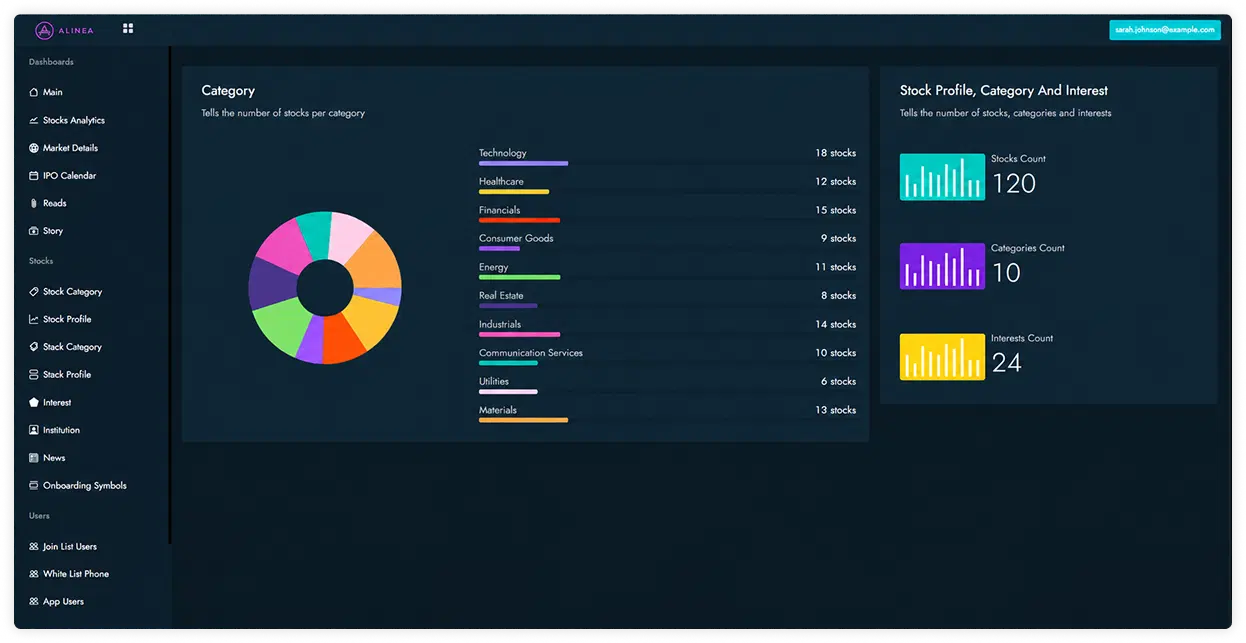Select the orange segment of donut chart
This screenshot has height=643, width=1246.
click(x=374, y=263)
